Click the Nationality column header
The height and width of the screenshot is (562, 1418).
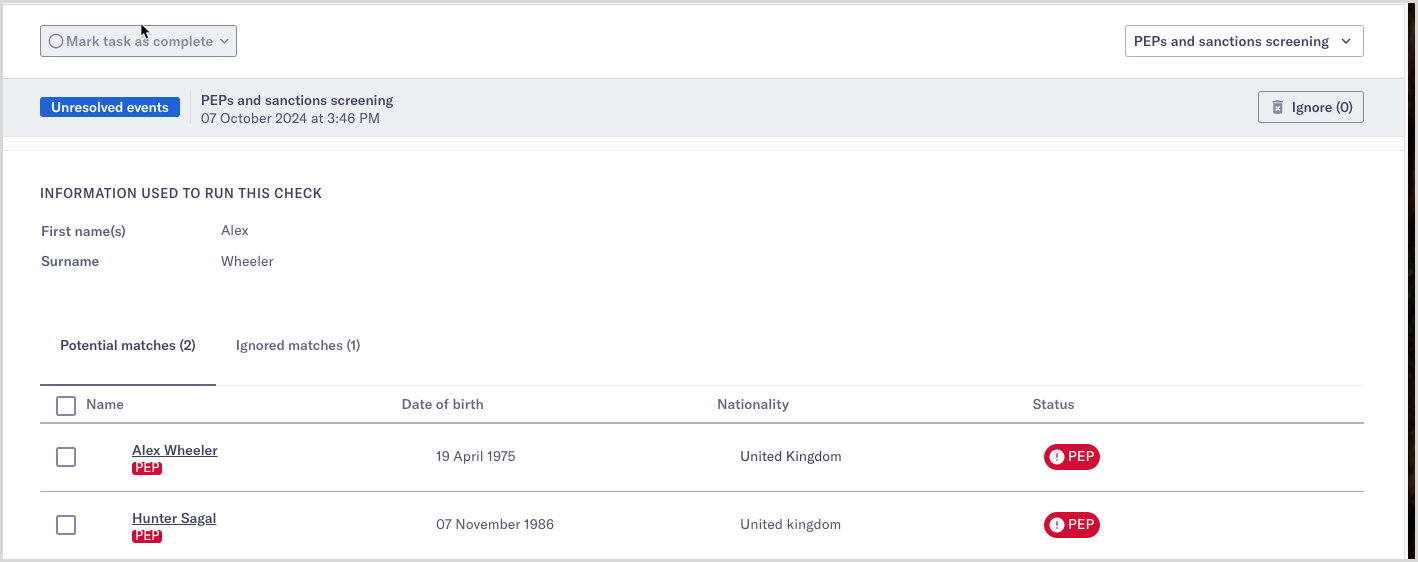click(752, 404)
